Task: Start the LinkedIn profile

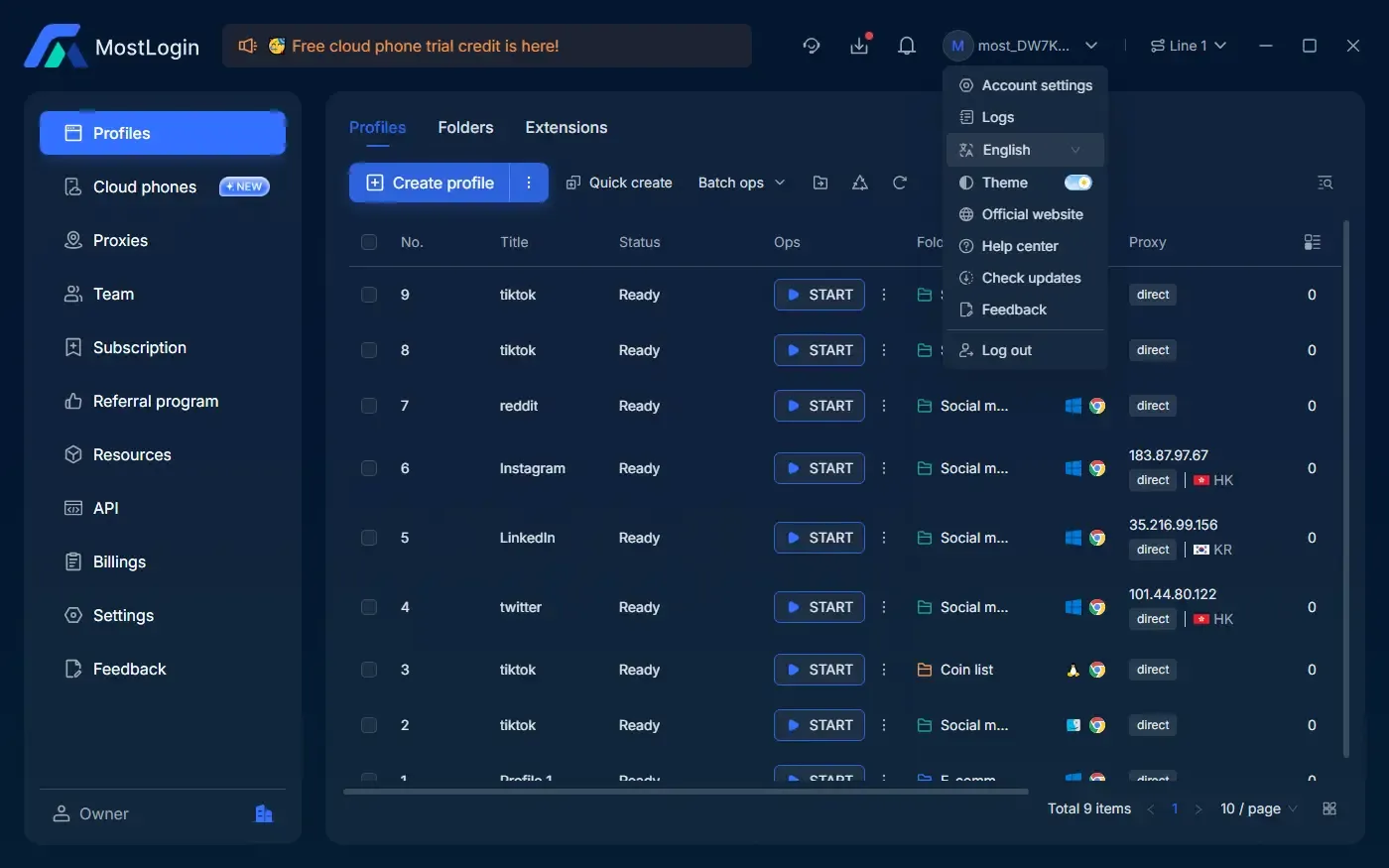Action: [x=819, y=538]
